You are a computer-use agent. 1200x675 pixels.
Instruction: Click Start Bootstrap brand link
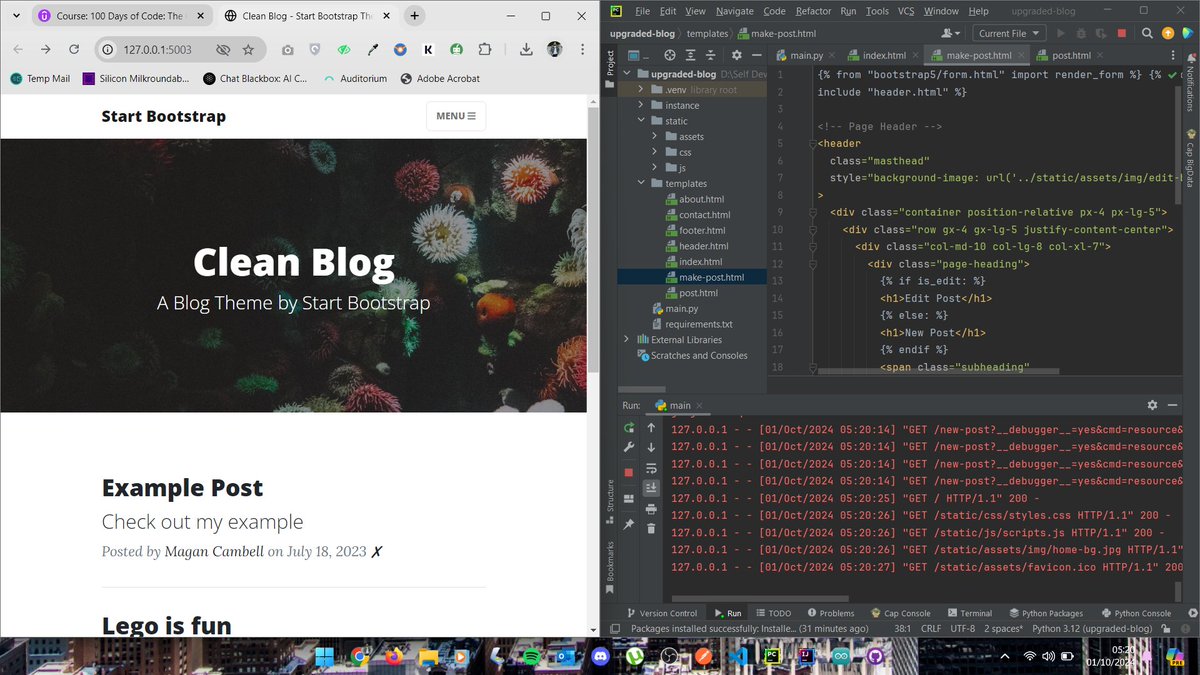click(164, 116)
